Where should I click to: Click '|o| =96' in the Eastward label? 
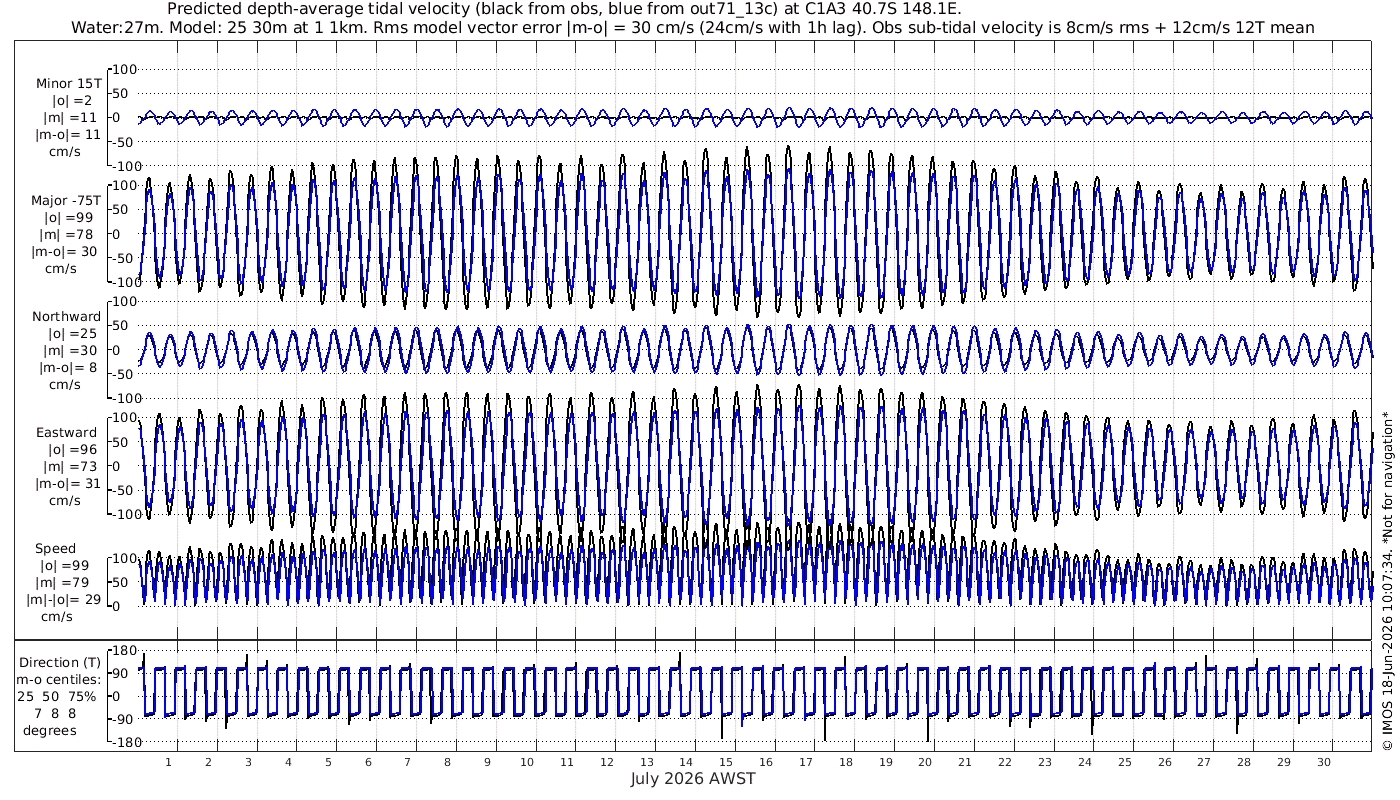coord(71,450)
